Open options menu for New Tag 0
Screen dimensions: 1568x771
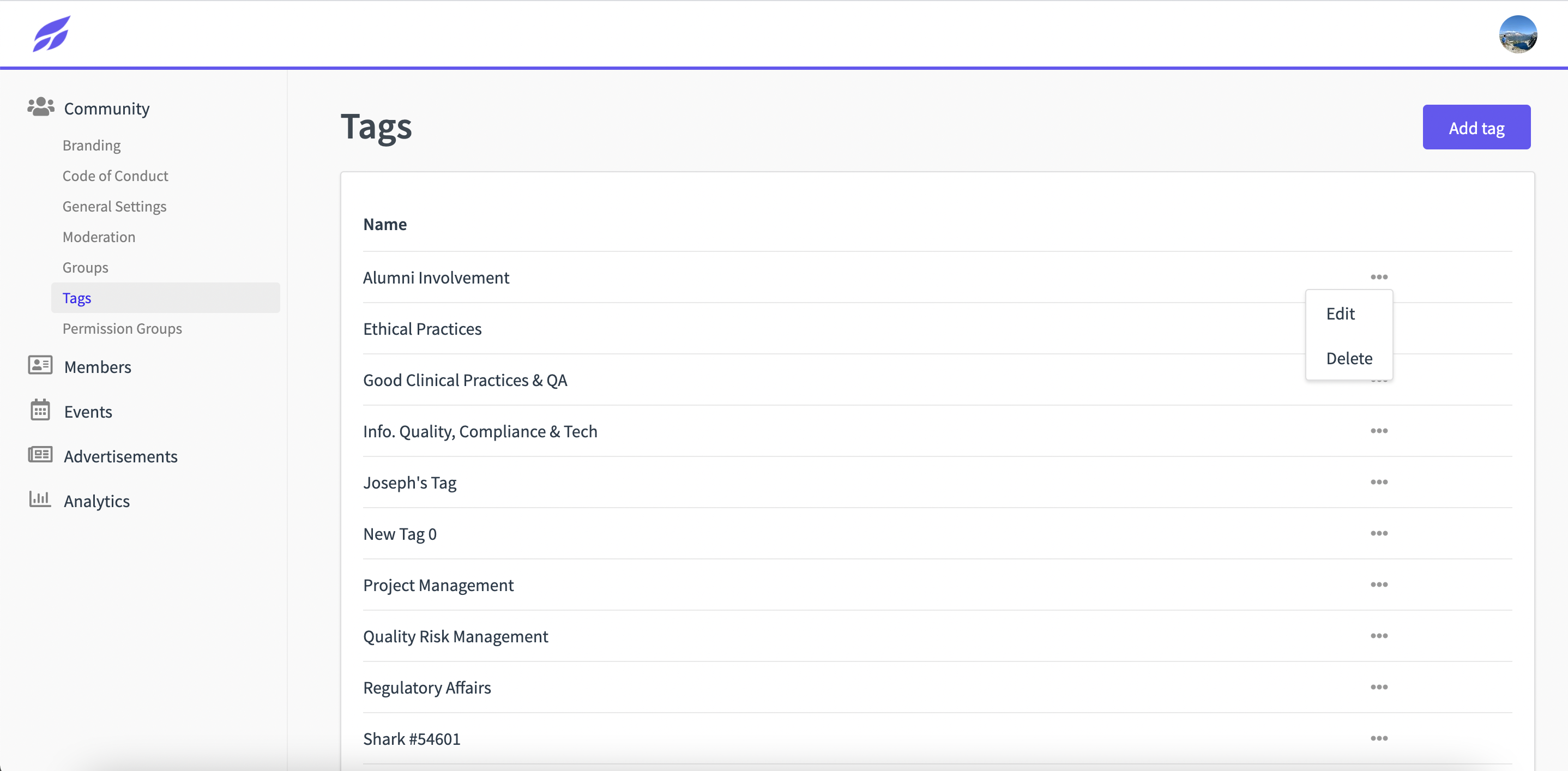(x=1379, y=533)
